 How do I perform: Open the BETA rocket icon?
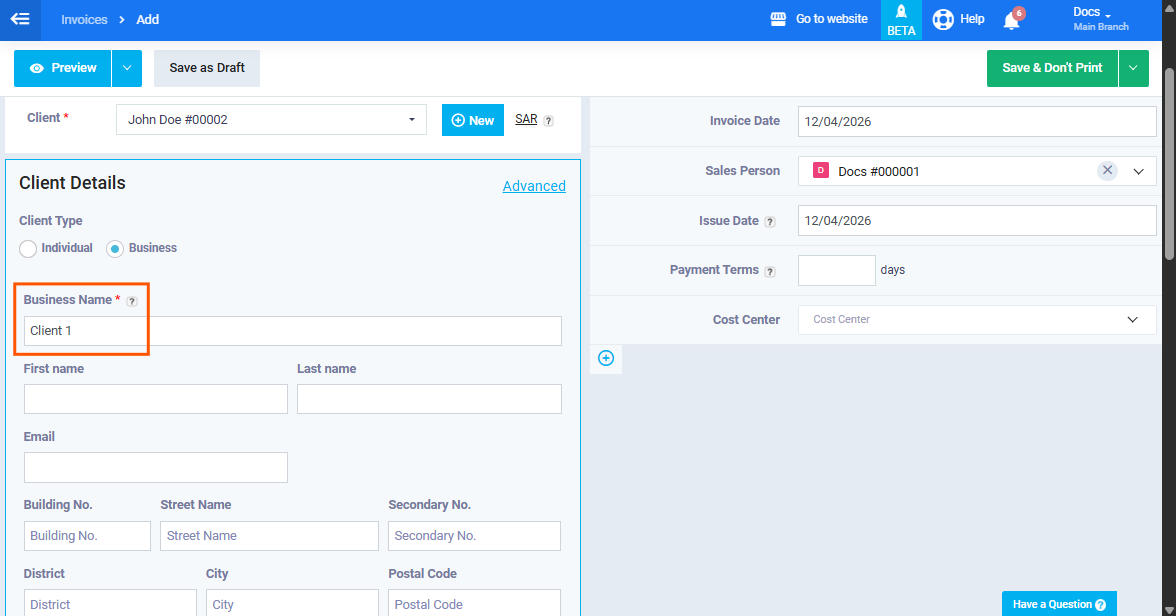[x=901, y=13]
